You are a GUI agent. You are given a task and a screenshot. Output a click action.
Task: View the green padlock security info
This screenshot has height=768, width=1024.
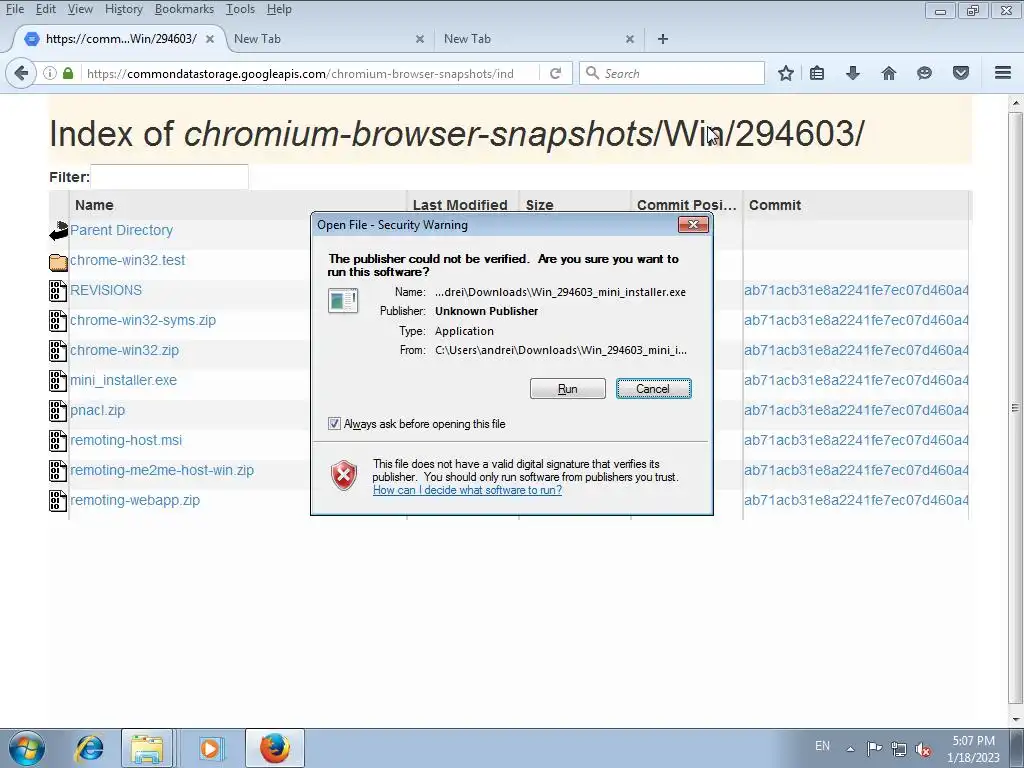[68, 73]
